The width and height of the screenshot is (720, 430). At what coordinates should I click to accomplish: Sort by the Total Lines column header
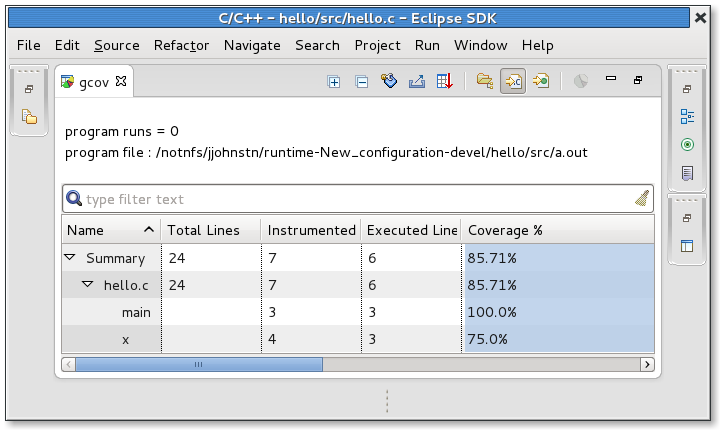pos(211,230)
